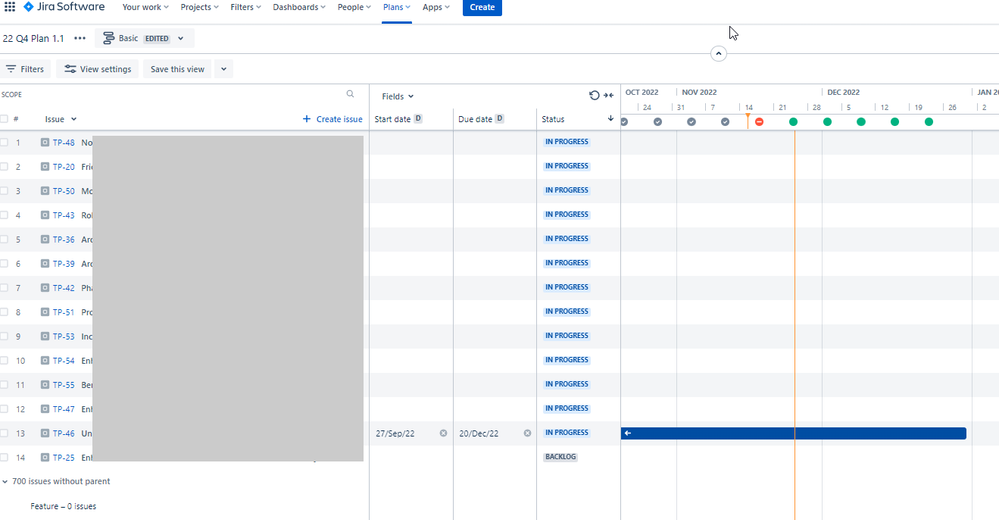
Task: Toggle the select-all issues checkbox
Action: coord(4,119)
